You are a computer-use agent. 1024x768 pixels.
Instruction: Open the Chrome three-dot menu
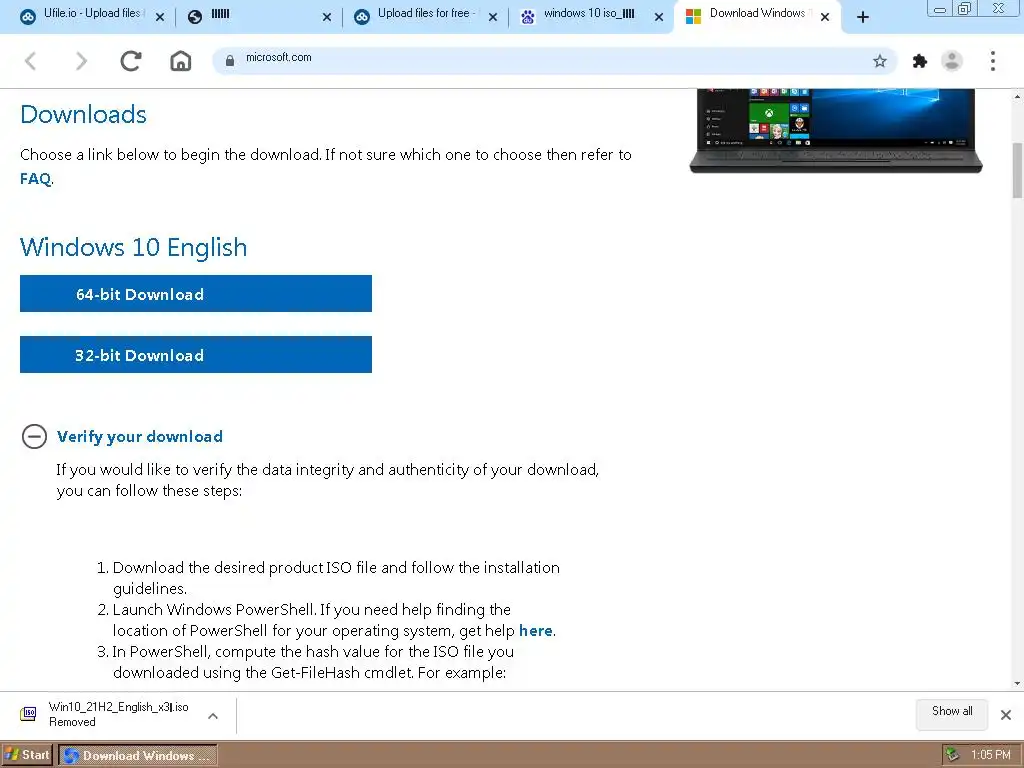point(993,61)
